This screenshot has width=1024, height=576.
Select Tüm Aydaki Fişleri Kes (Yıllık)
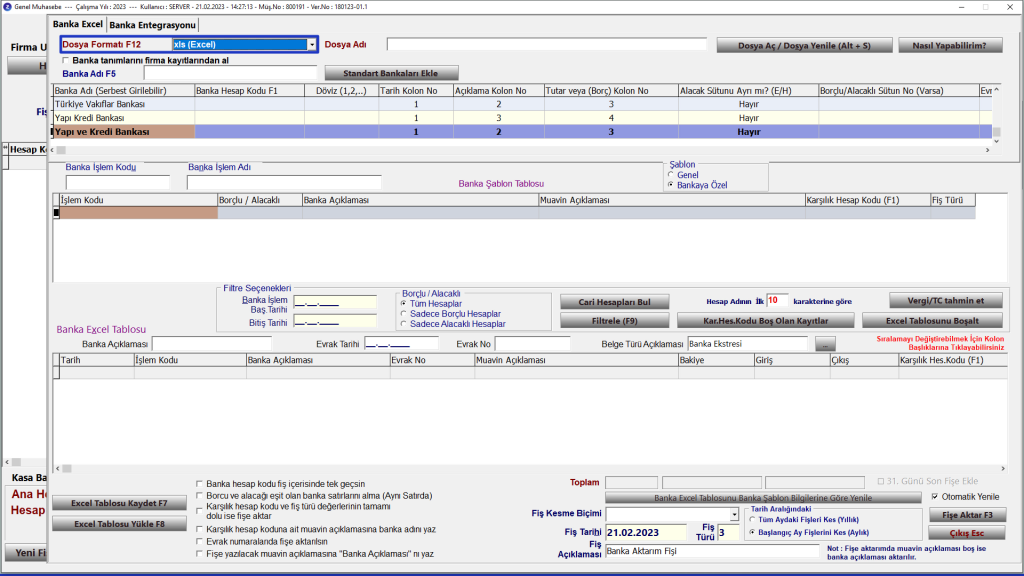click(753, 520)
